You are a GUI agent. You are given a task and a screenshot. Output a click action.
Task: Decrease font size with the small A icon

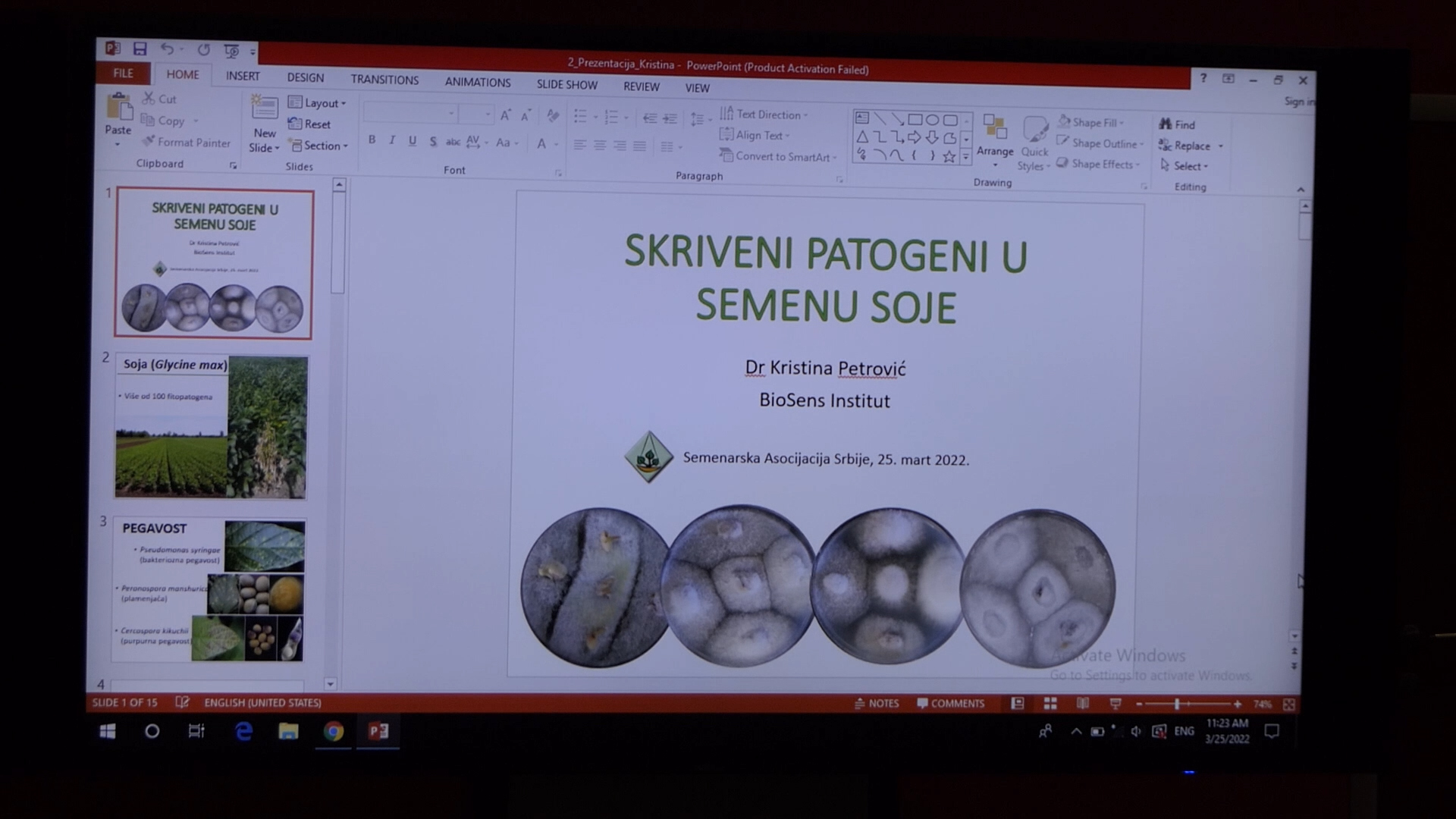pos(526,116)
